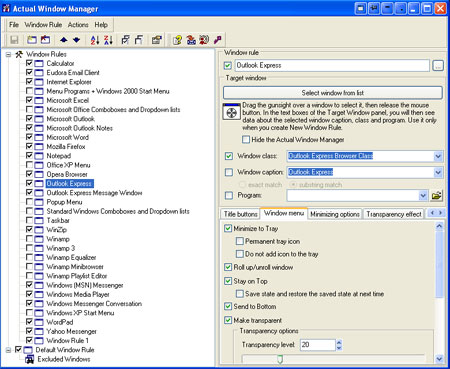Uncheck the Calculator rule checkbox
Image resolution: width=450 pixels, height=369 pixels.
[x=29, y=63]
